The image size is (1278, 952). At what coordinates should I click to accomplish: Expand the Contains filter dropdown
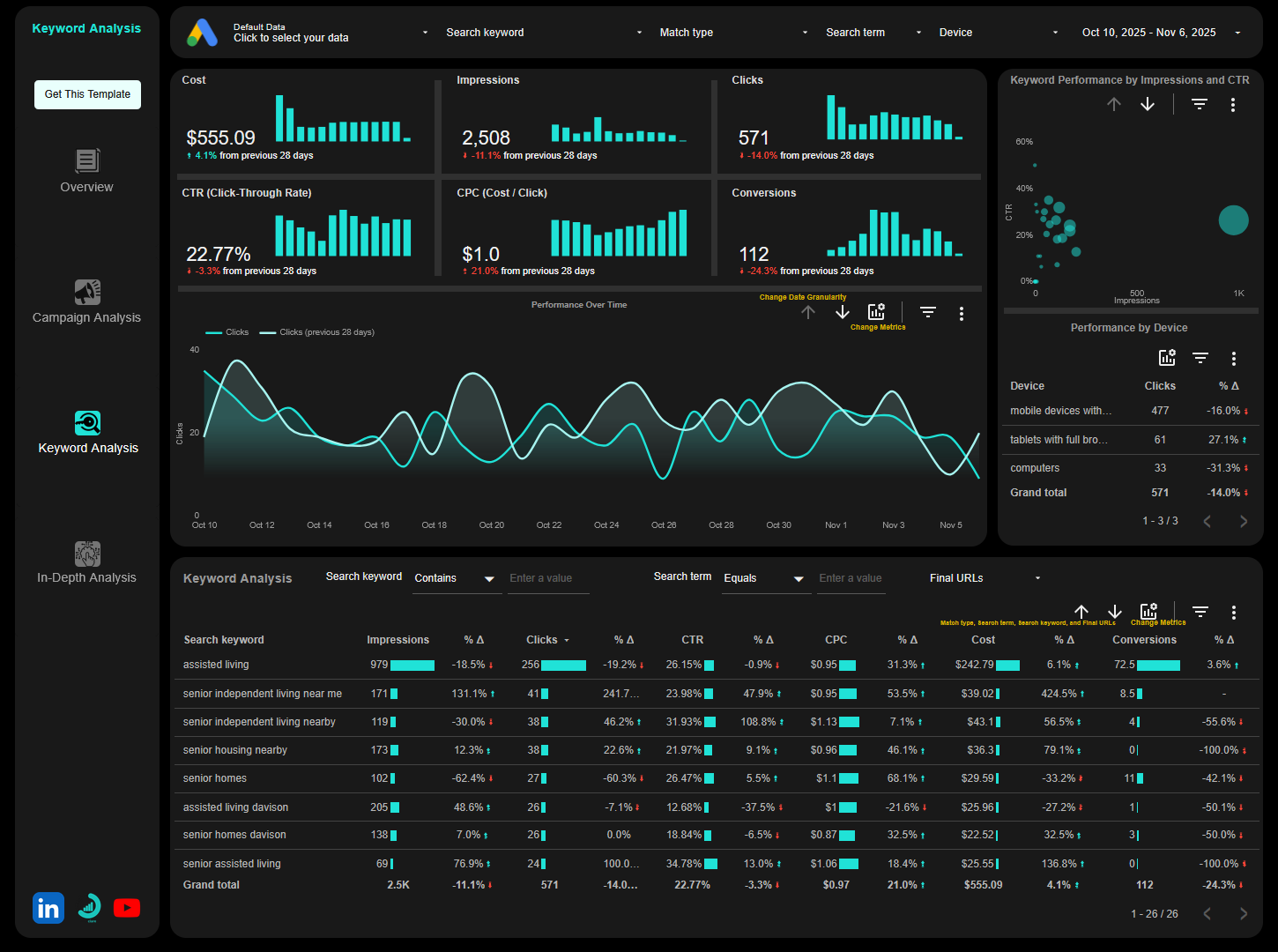click(x=456, y=578)
